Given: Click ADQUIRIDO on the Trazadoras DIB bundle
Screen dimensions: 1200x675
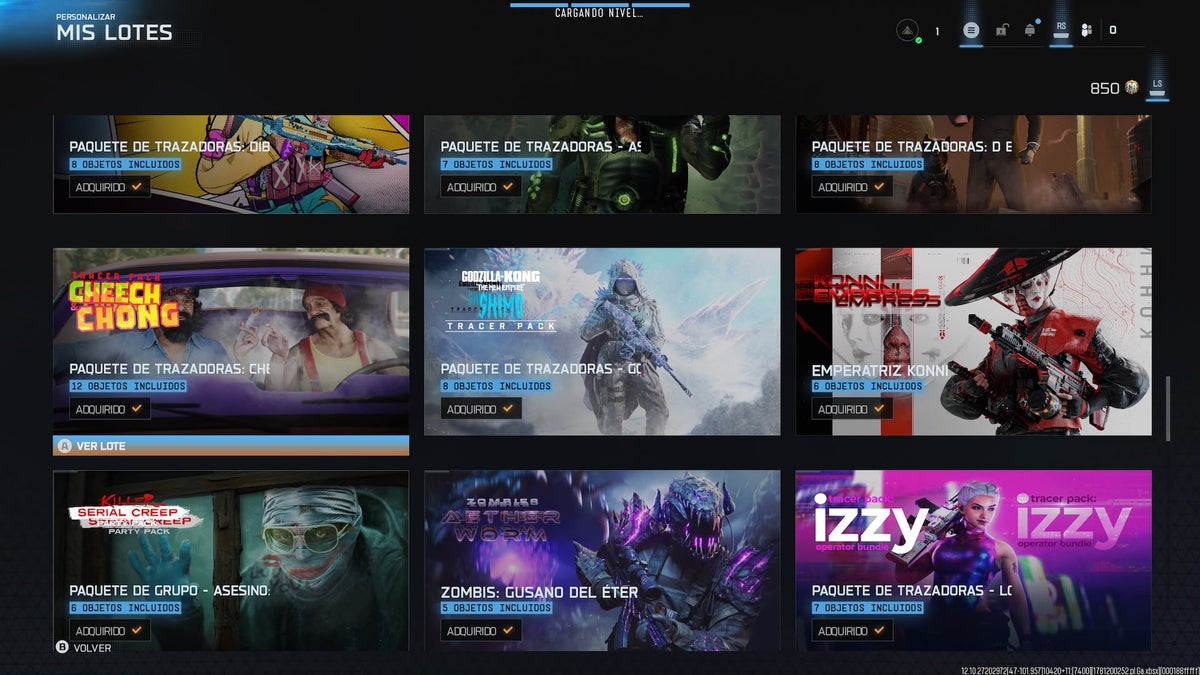Looking at the screenshot, I should [x=110, y=187].
